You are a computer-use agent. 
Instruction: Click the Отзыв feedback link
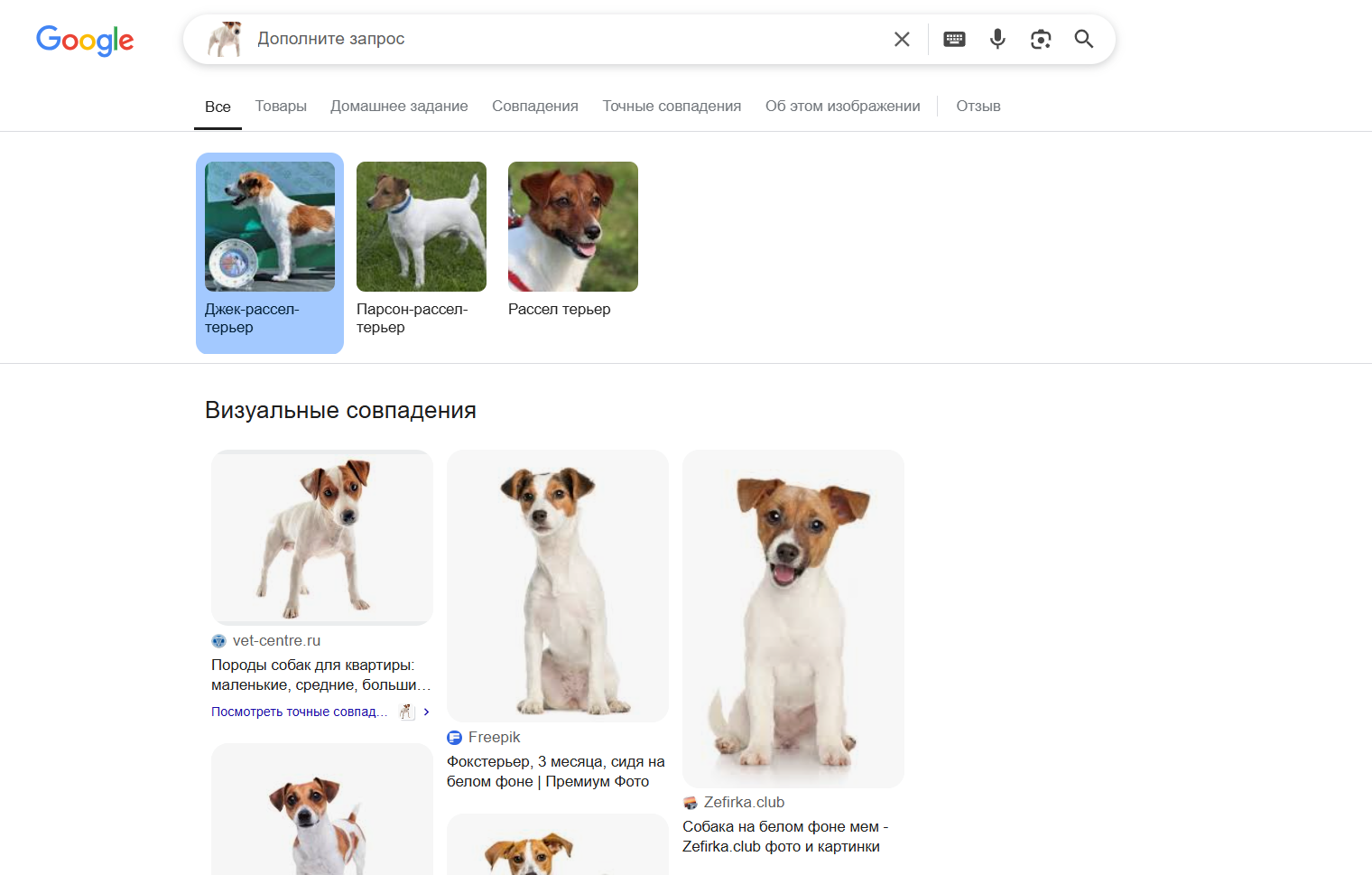click(x=978, y=106)
